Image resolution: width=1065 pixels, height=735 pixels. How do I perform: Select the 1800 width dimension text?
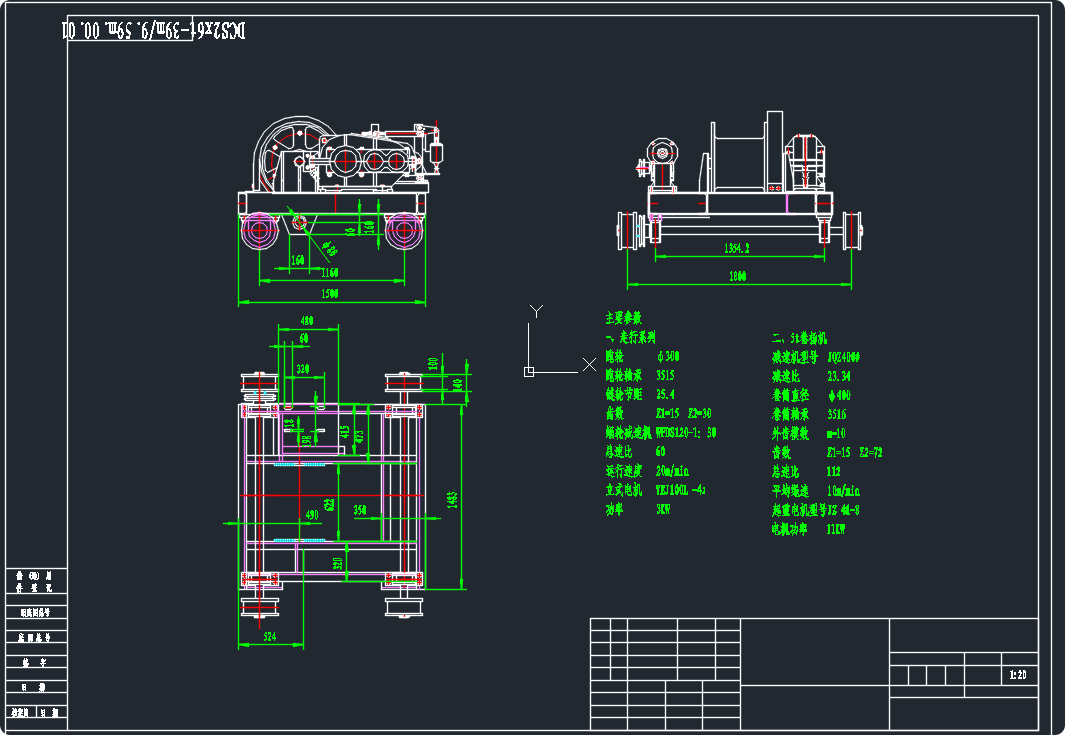(x=737, y=276)
